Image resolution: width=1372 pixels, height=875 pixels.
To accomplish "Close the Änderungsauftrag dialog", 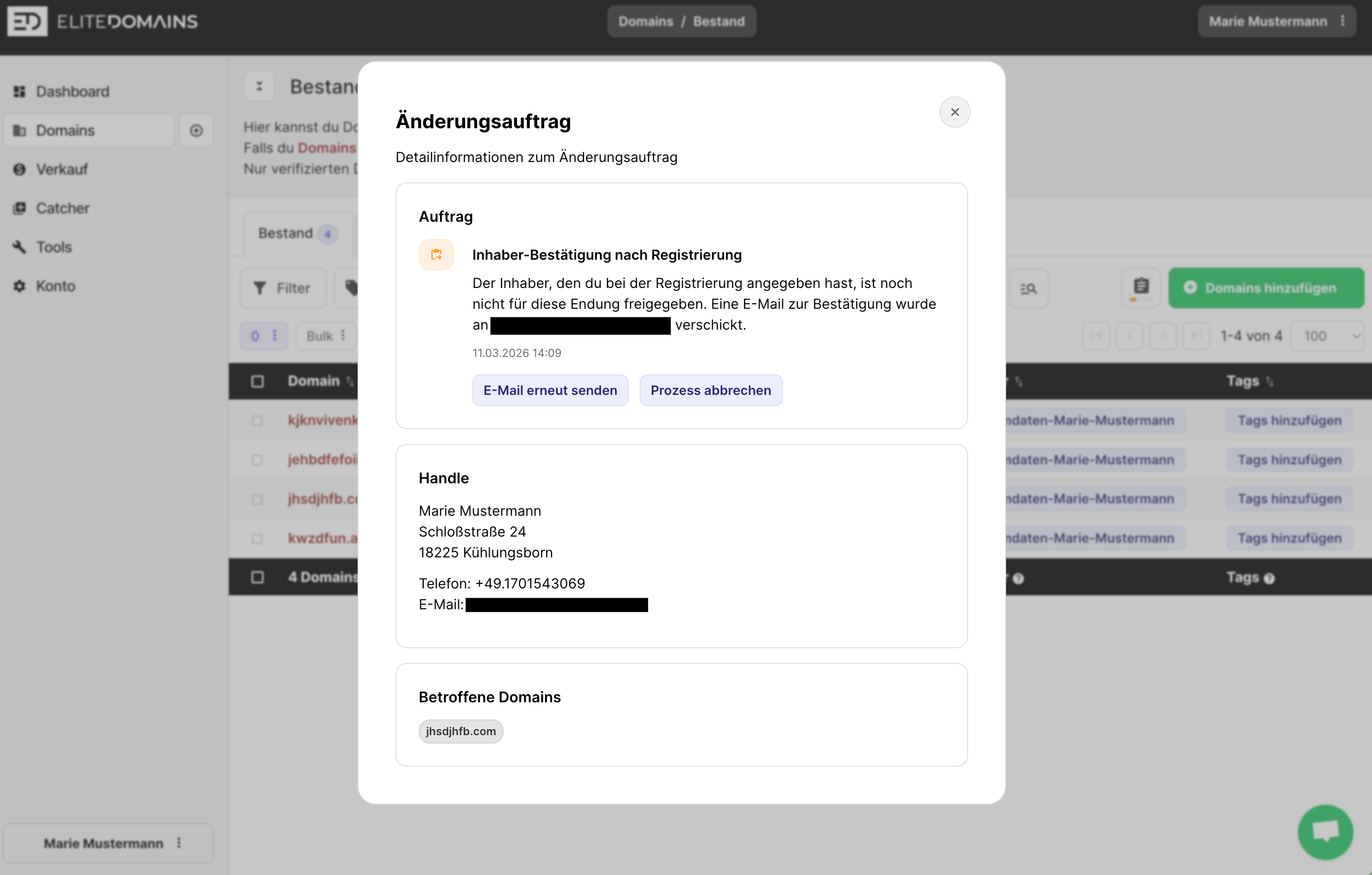I will 954,112.
